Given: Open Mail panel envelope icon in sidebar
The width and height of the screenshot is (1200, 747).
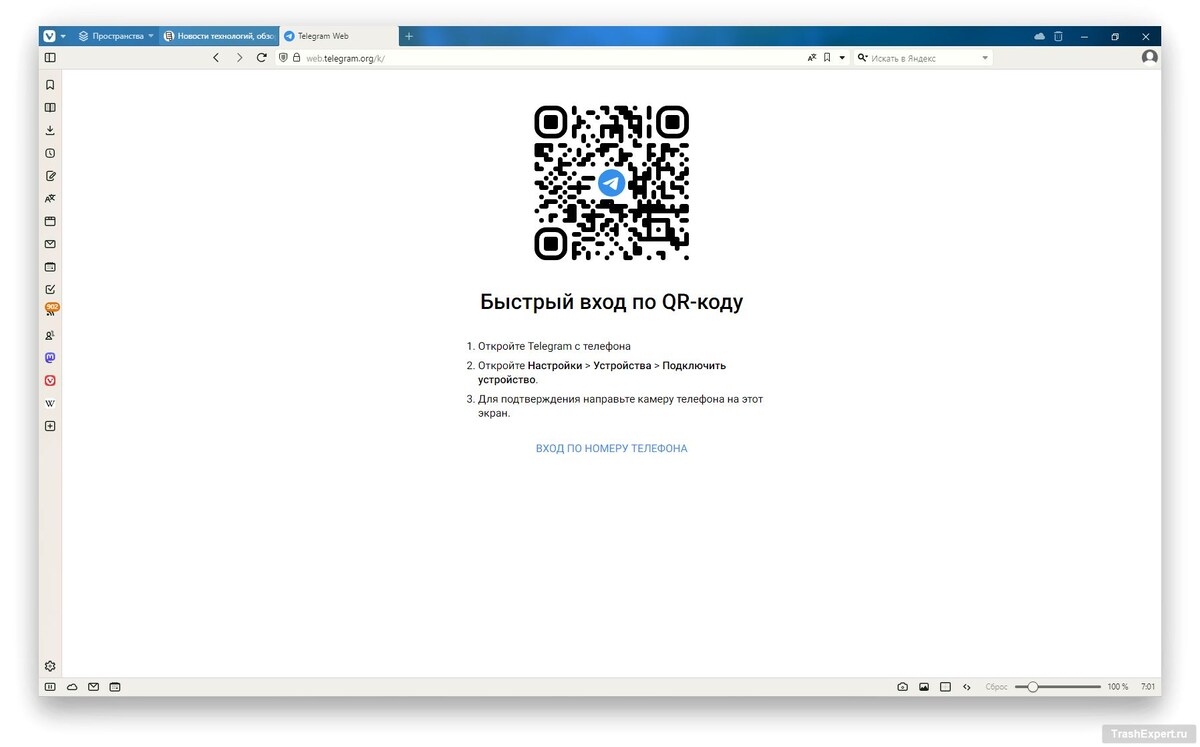Looking at the screenshot, I should pyautogui.click(x=50, y=244).
